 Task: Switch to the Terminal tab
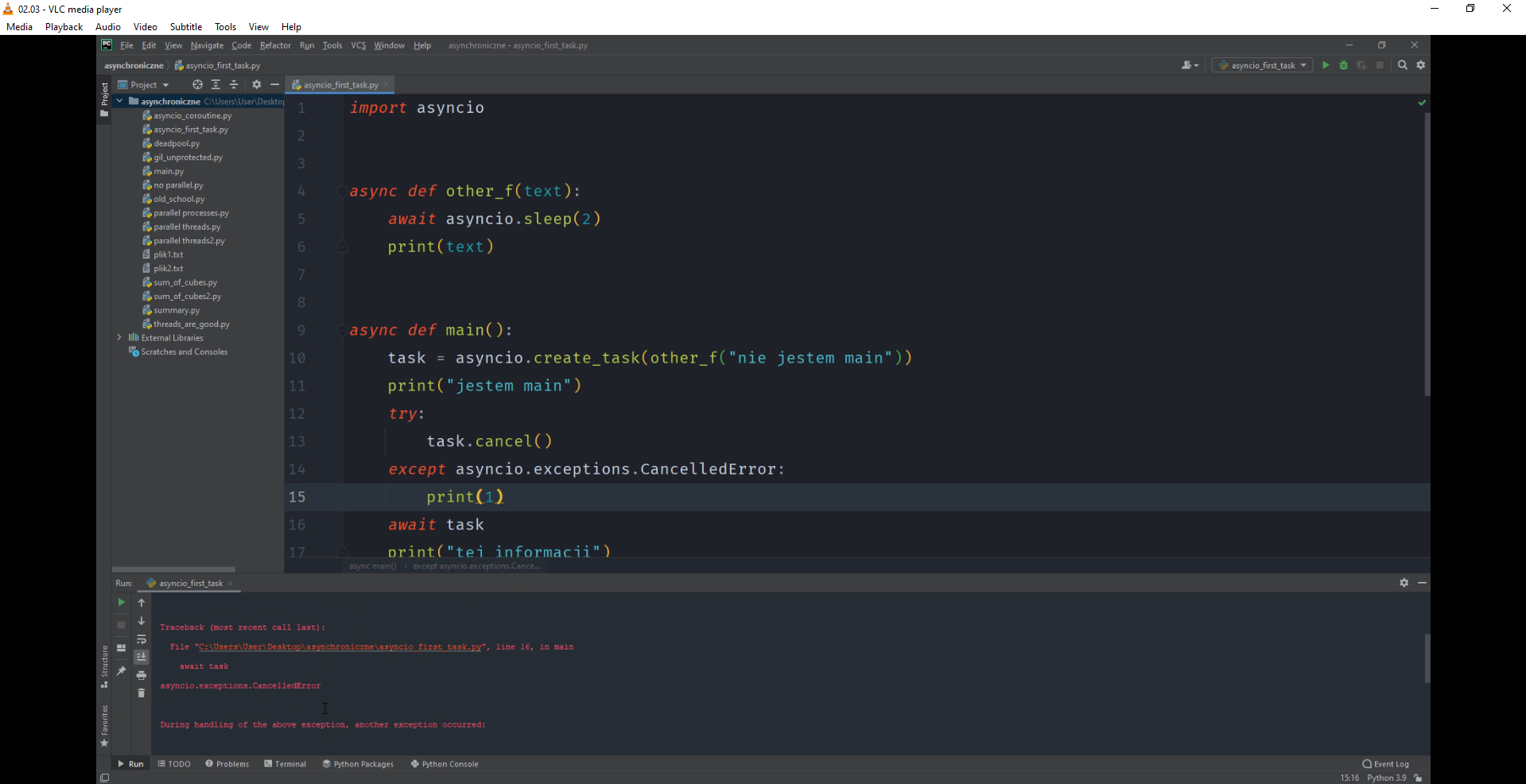click(285, 764)
